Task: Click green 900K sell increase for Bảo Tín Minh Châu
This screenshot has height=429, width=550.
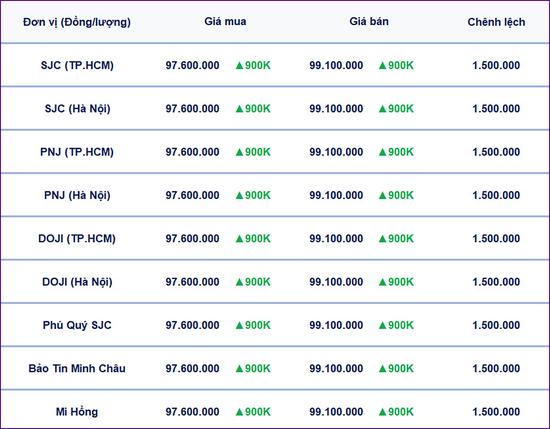Action: [396, 368]
